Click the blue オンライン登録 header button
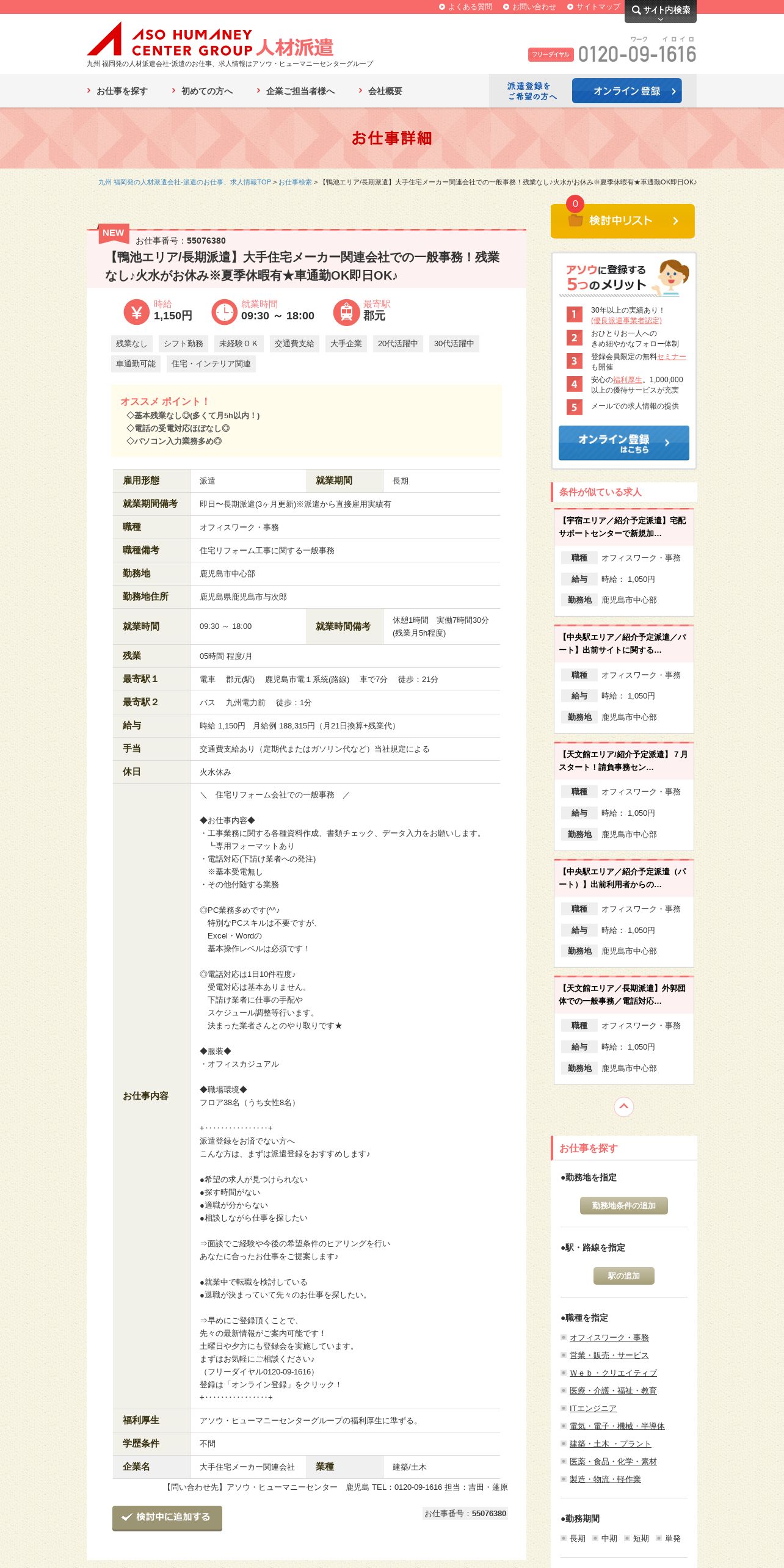Viewport: 784px width, 1568px height. pyautogui.click(x=626, y=91)
